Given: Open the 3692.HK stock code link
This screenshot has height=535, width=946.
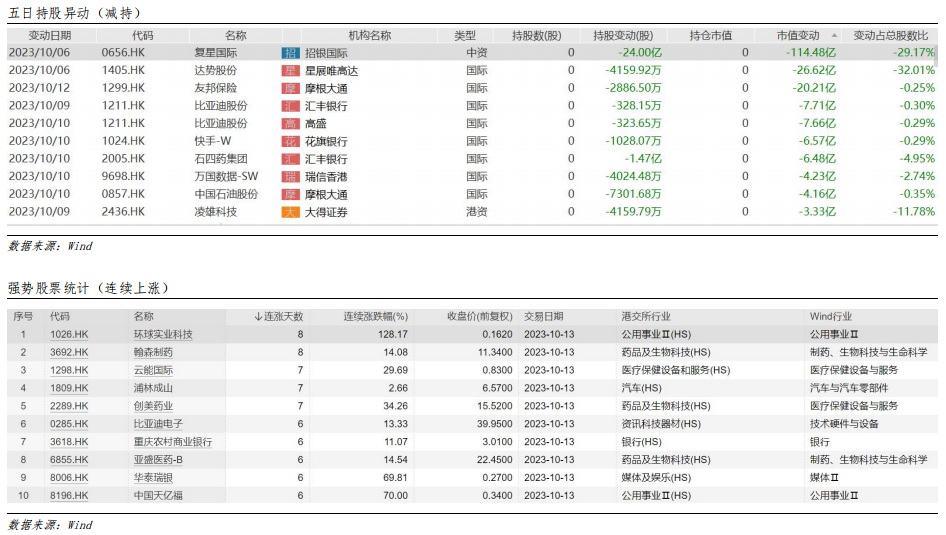Looking at the screenshot, I should [69, 352].
